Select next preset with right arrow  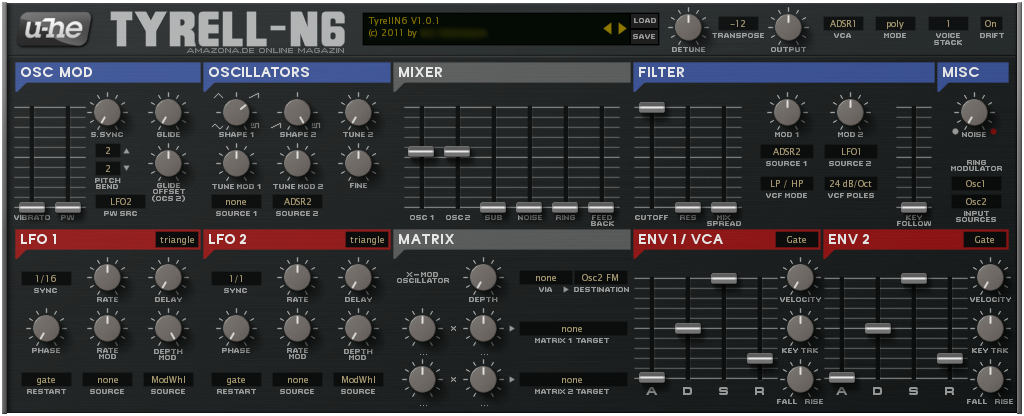point(622,28)
